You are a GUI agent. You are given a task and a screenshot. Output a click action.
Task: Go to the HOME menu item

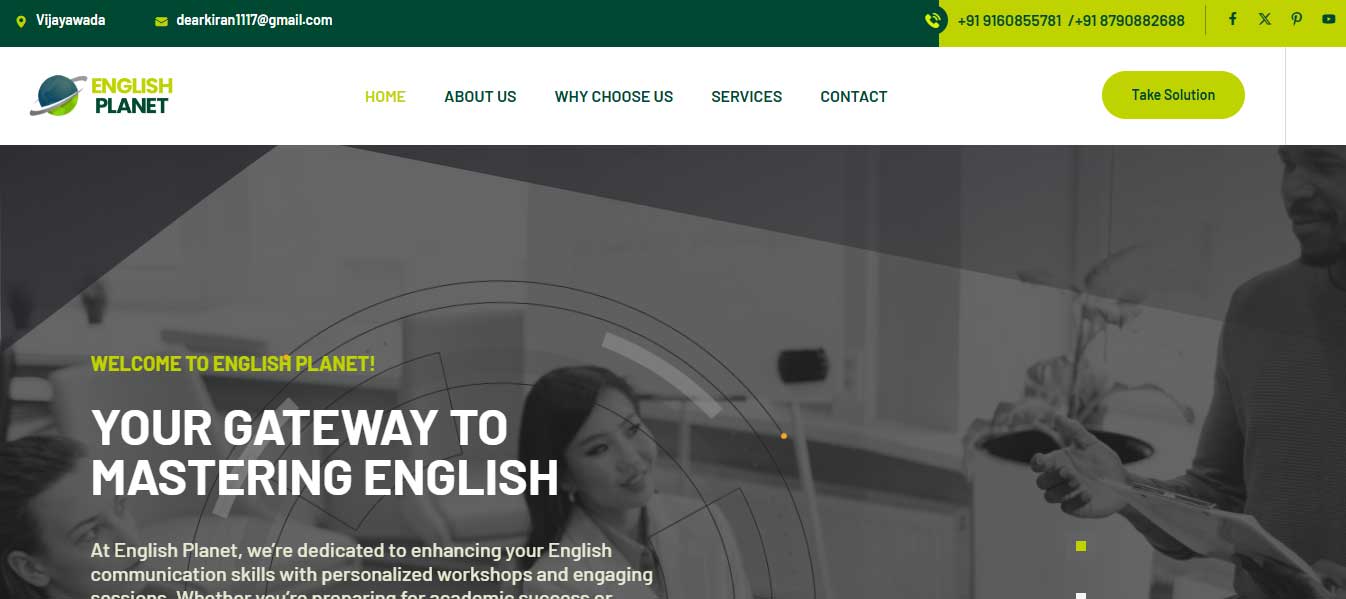pos(385,97)
